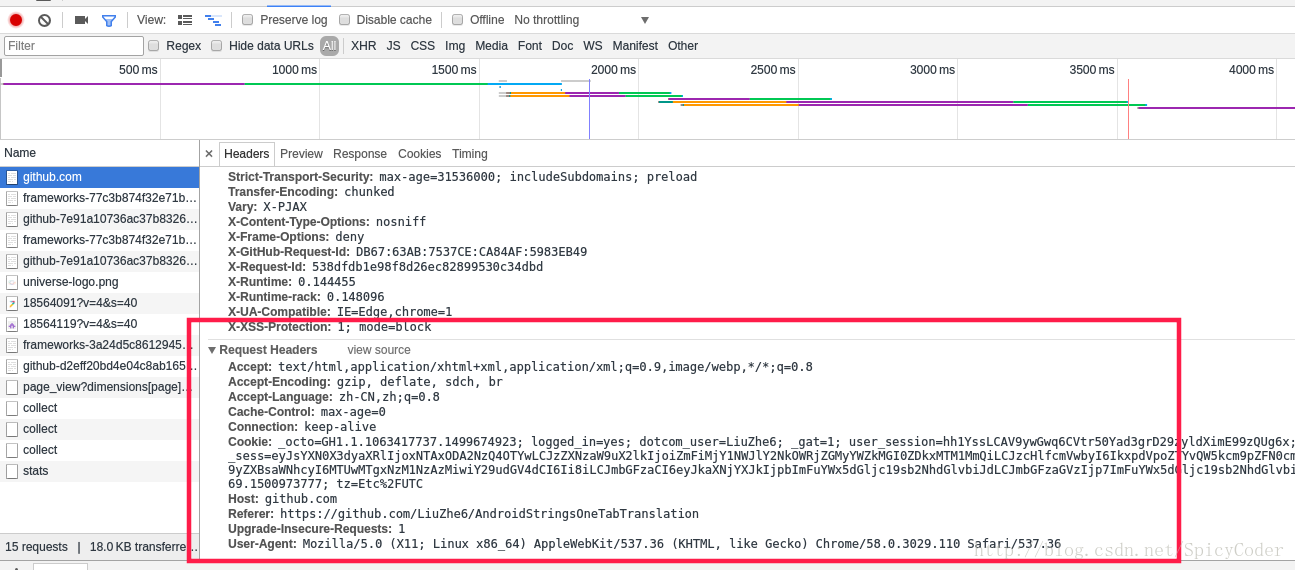Image resolution: width=1295 pixels, height=570 pixels.
Task: Enable Disable cache checkbox
Action: pyautogui.click(x=344, y=20)
